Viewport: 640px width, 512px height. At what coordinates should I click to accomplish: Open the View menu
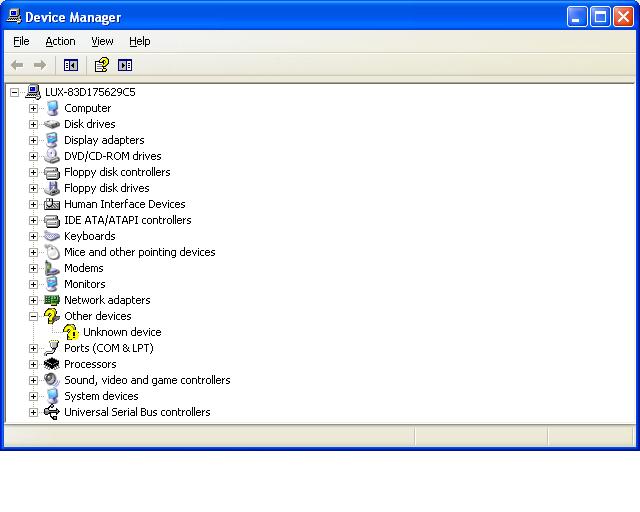point(102,41)
